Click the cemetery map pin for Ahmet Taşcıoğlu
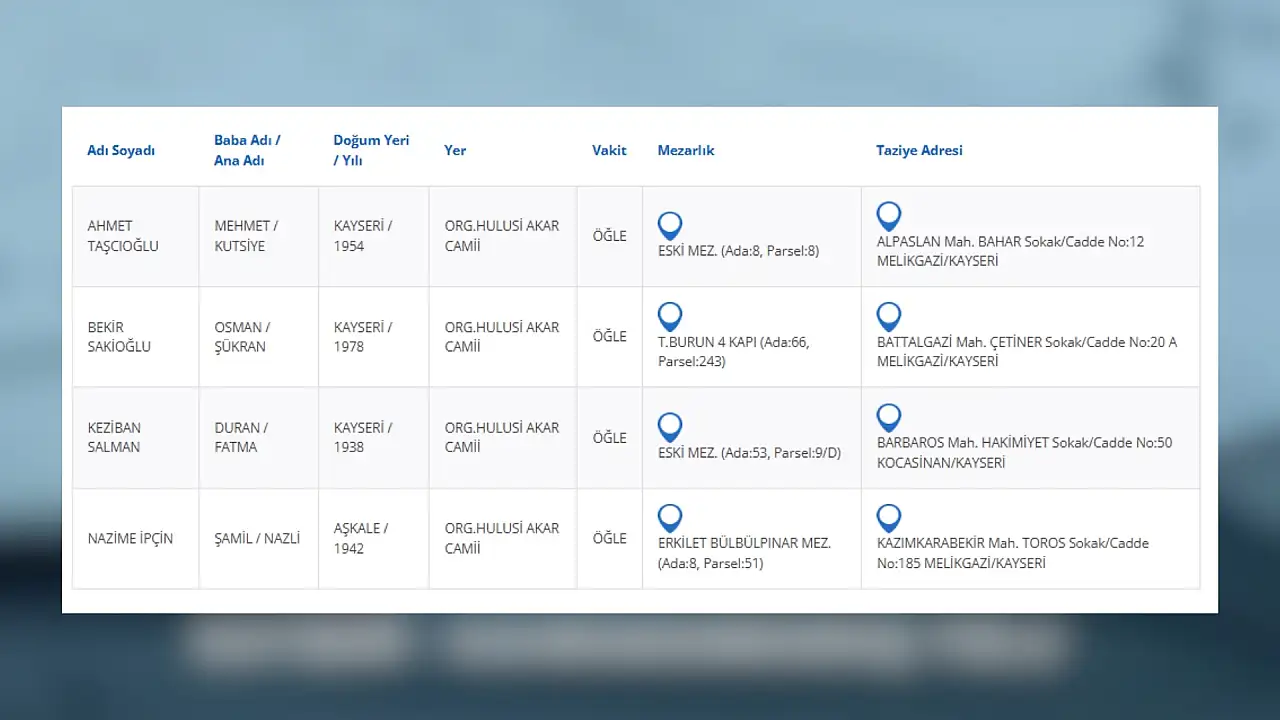1280x720 pixels. click(x=670, y=225)
